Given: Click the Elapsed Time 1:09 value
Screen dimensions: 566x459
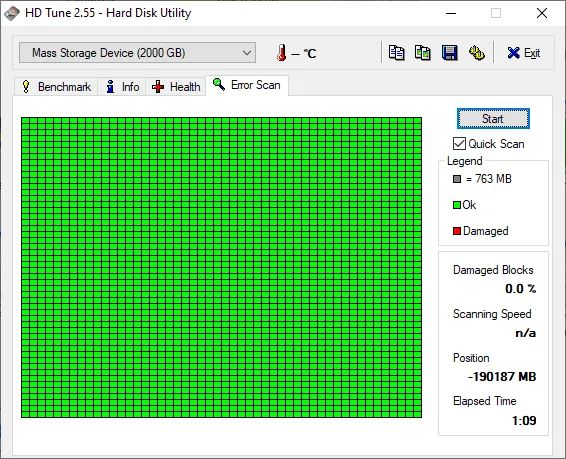Looking at the screenshot, I should (524, 420).
